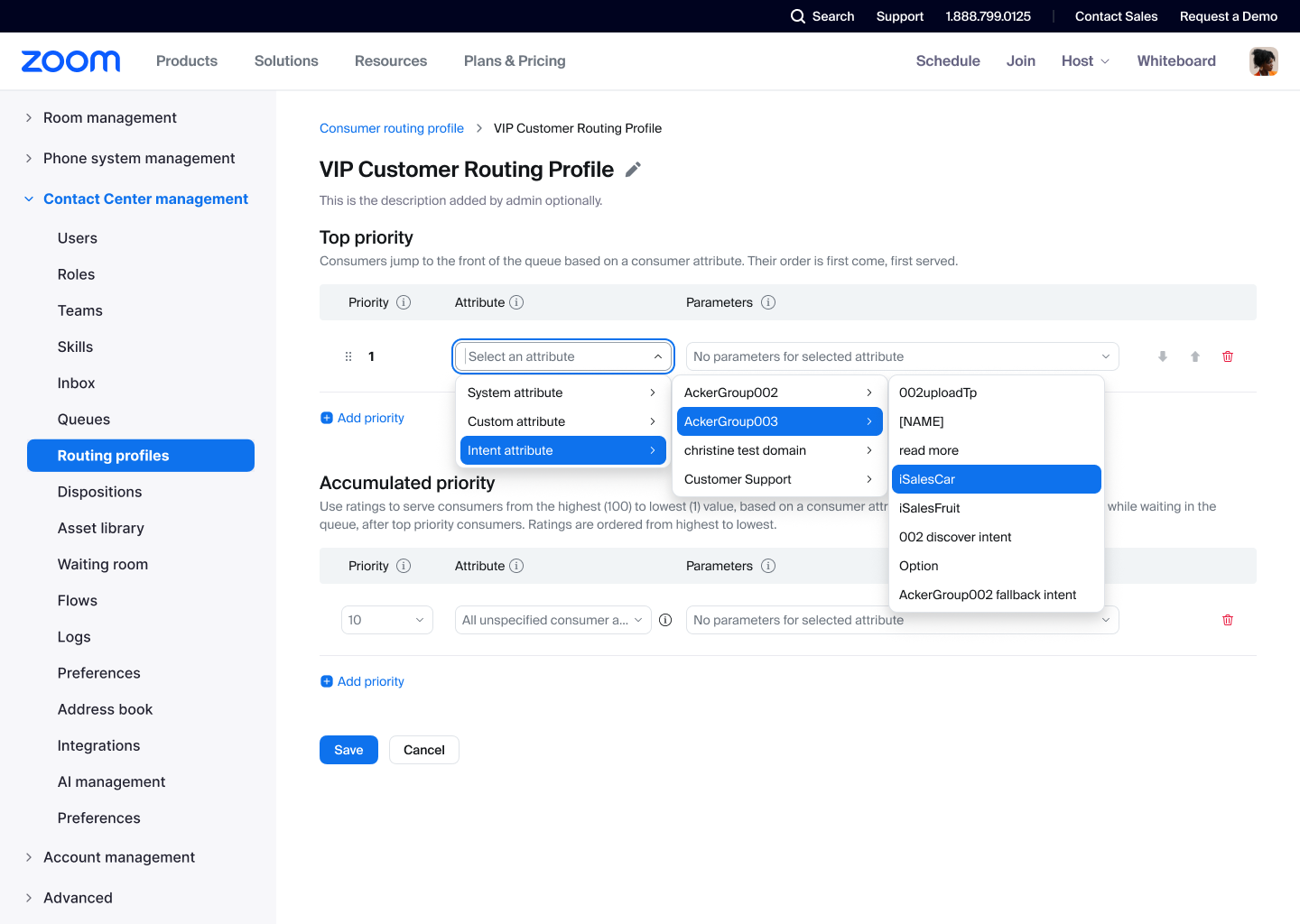Expand the Host dropdown in header

(x=1085, y=61)
